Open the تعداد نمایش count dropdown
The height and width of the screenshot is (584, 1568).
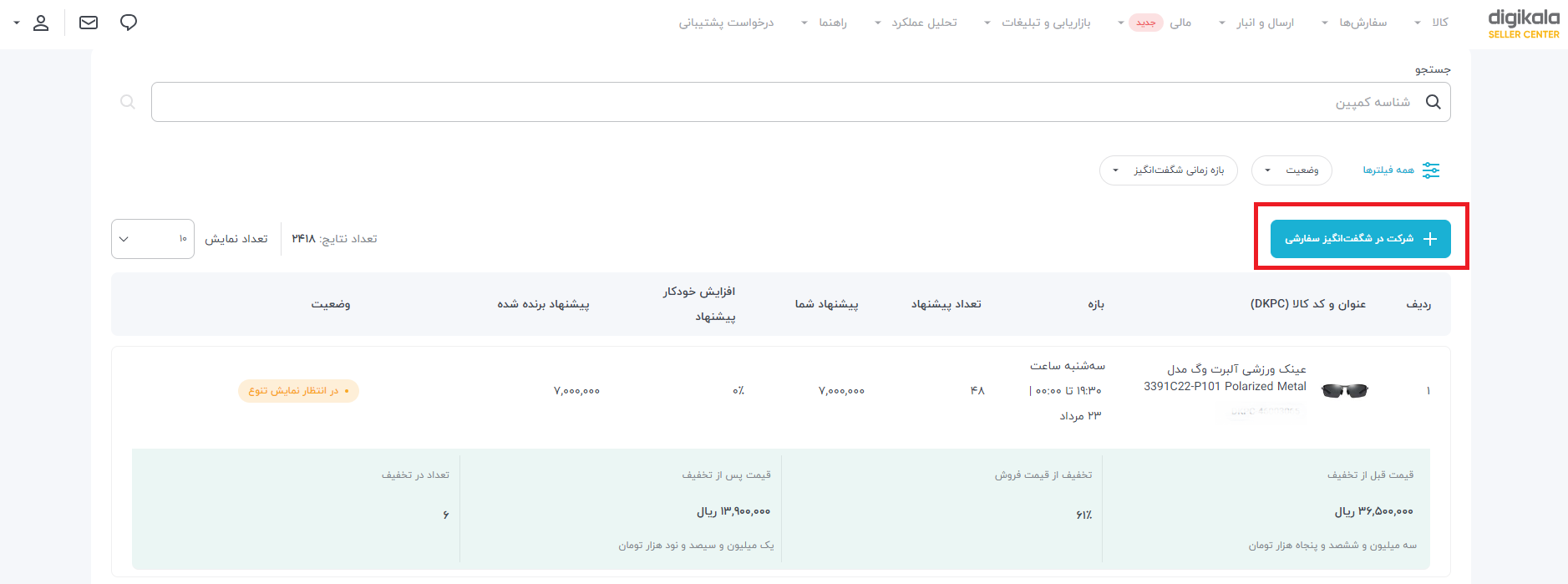coord(153,239)
